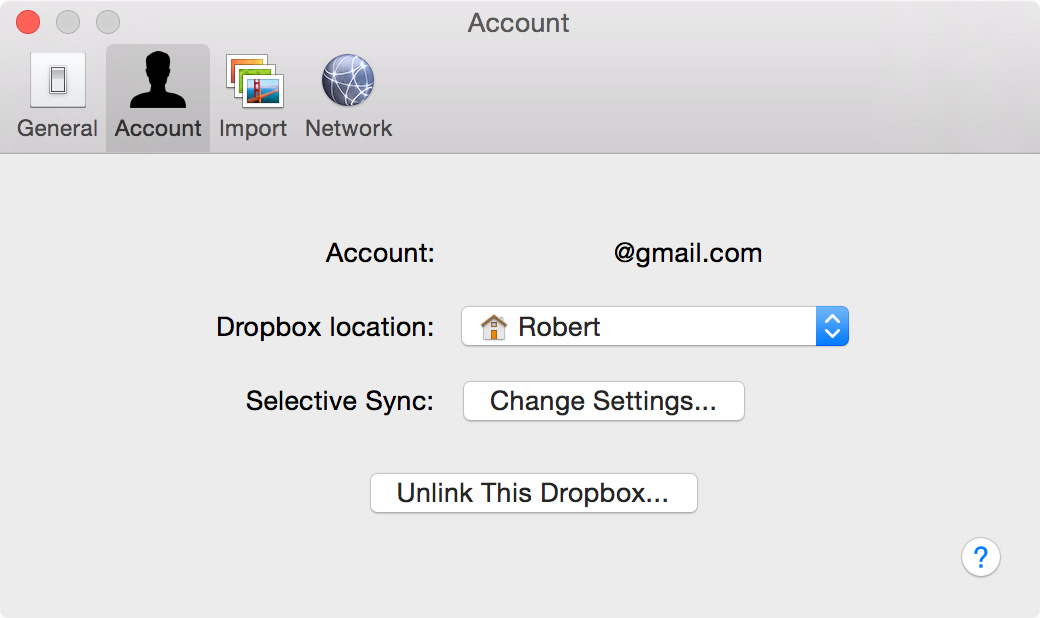Open the General preferences switch icon
The image size is (1040, 618).
coord(58,80)
